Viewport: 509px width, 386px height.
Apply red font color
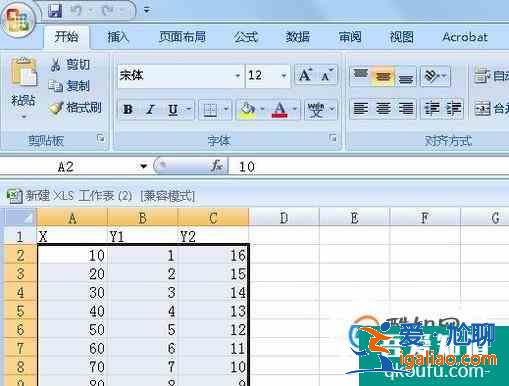tap(280, 109)
